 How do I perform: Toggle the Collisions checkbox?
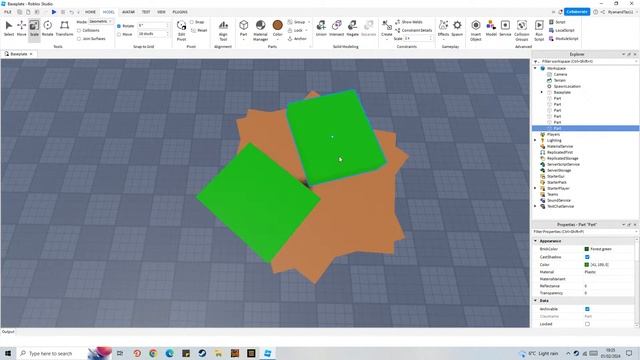[79, 31]
